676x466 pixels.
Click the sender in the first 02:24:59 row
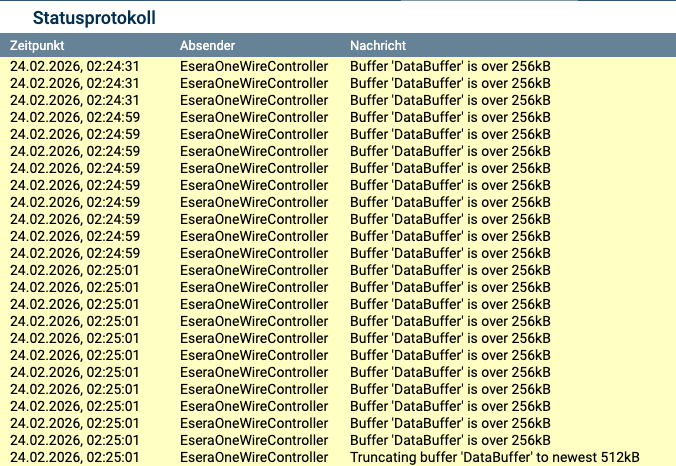[x=254, y=117]
